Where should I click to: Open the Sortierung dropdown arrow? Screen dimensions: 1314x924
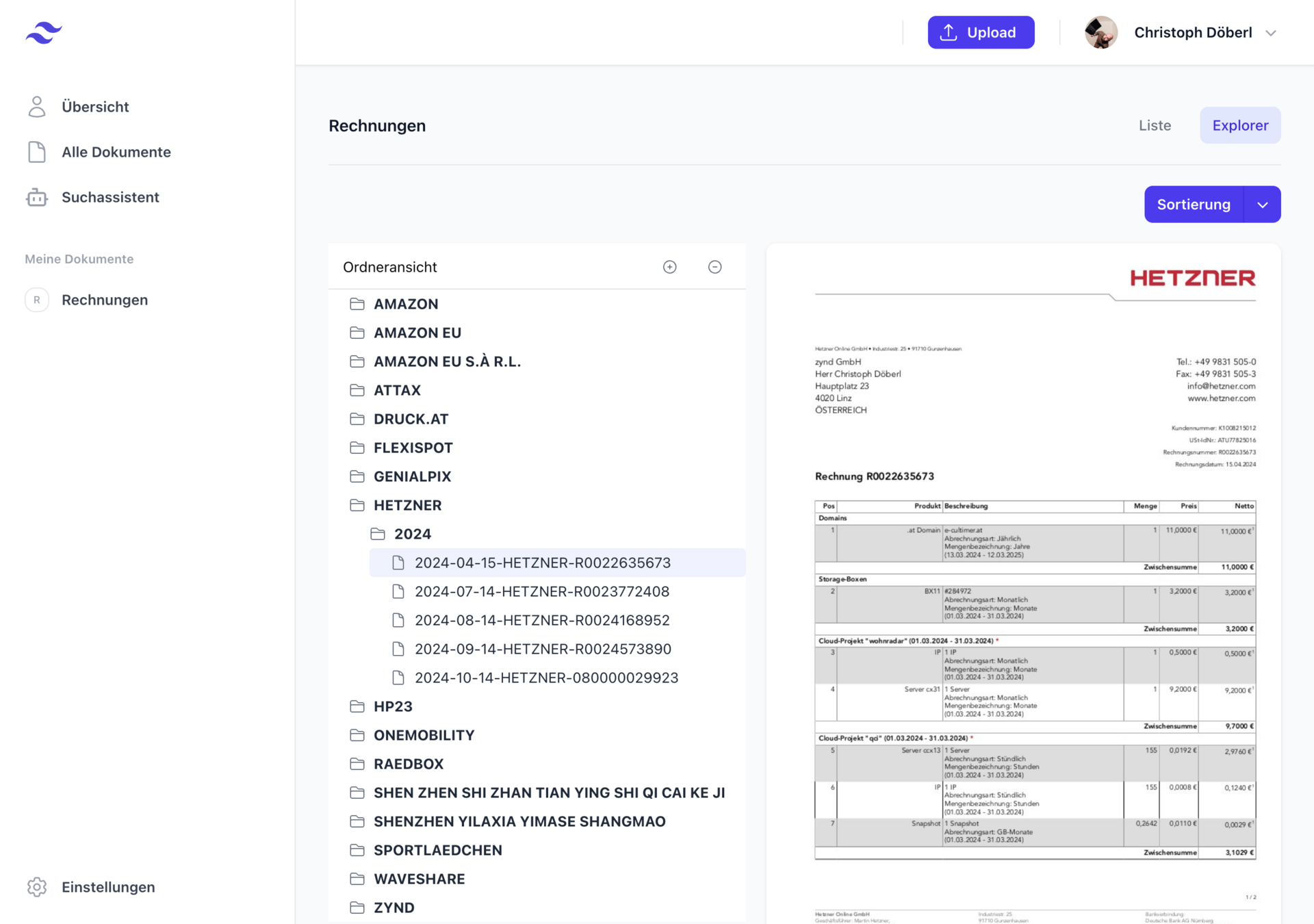[1262, 205]
